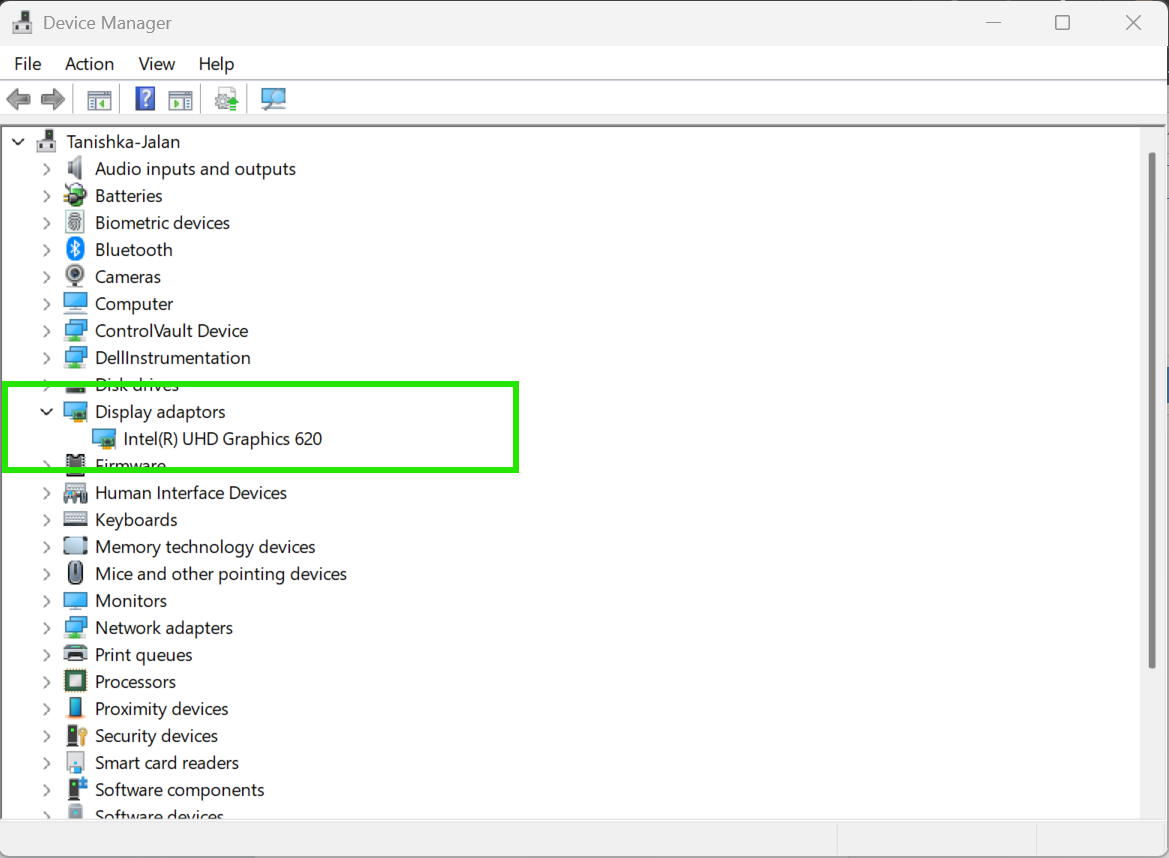This screenshot has width=1169, height=858.
Task: Select the Computer category label
Action: coord(134,304)
